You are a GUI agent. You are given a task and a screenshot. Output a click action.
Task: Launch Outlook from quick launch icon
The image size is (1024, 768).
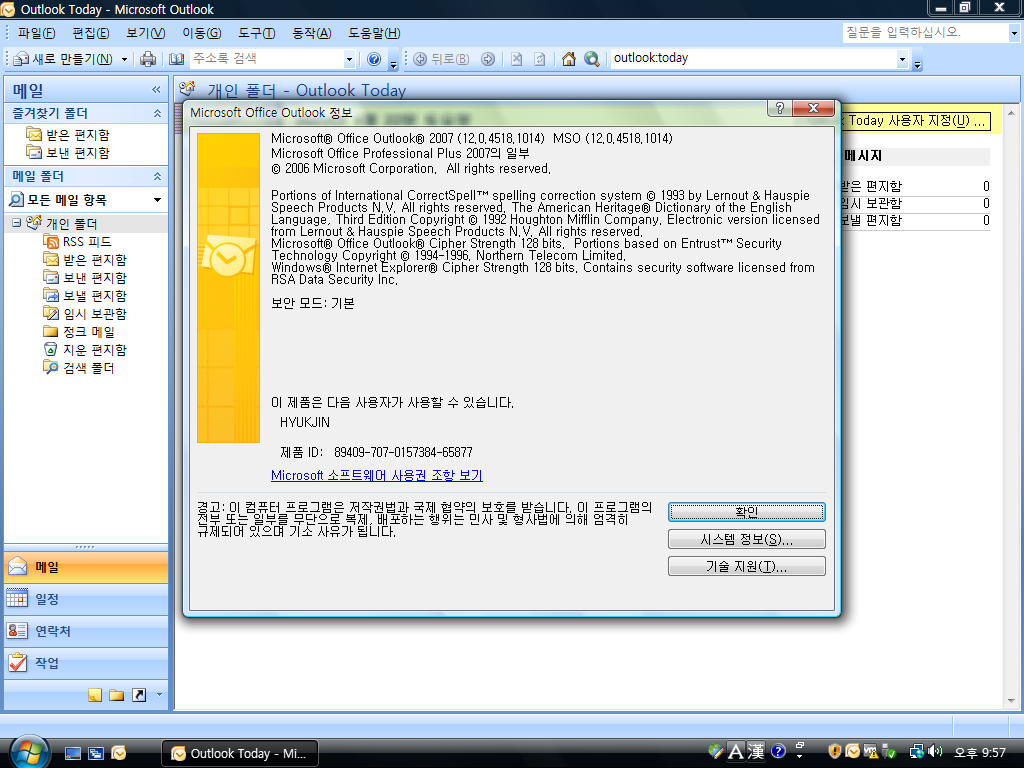(x=119, y=753)
